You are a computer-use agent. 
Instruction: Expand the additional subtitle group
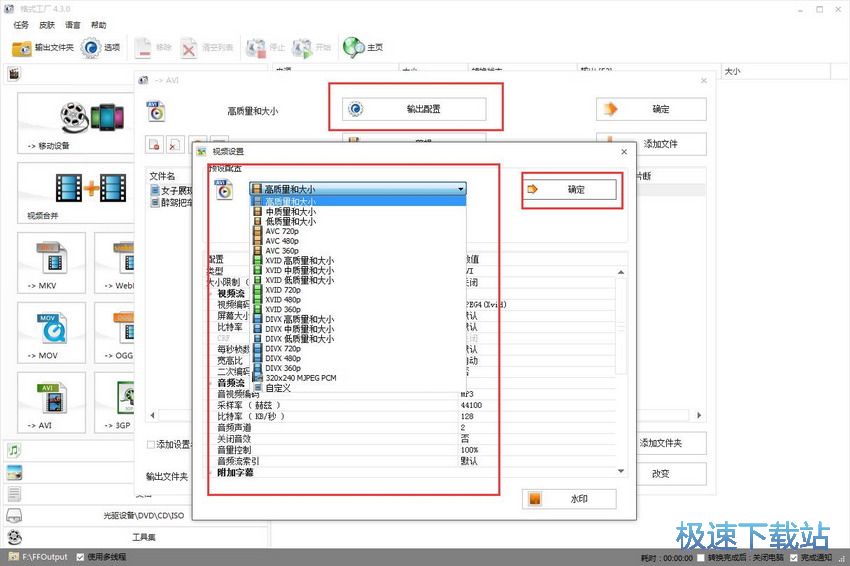click(x=212, y=473)
